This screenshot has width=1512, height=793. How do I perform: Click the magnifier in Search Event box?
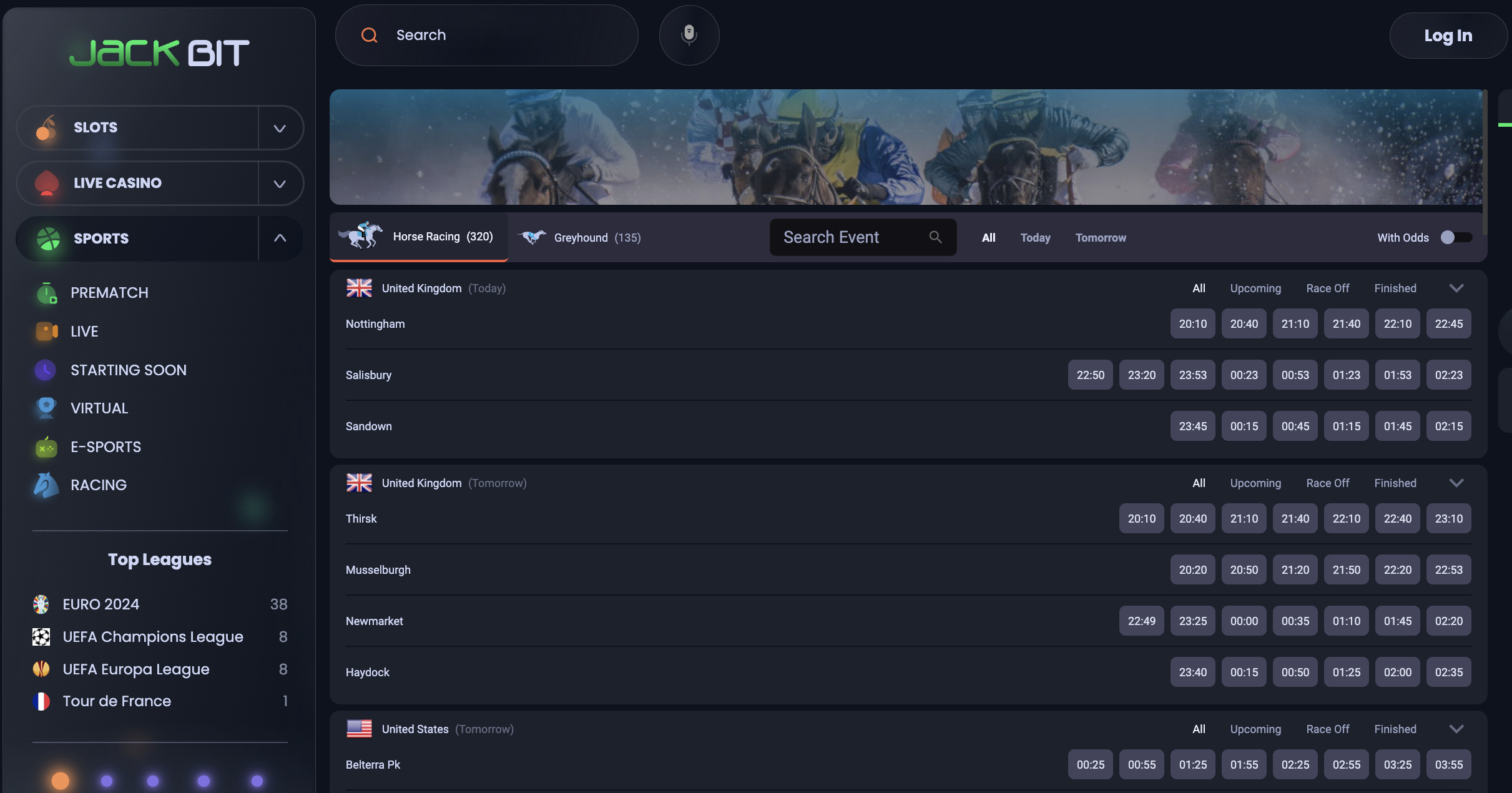(x=935, y=237)
